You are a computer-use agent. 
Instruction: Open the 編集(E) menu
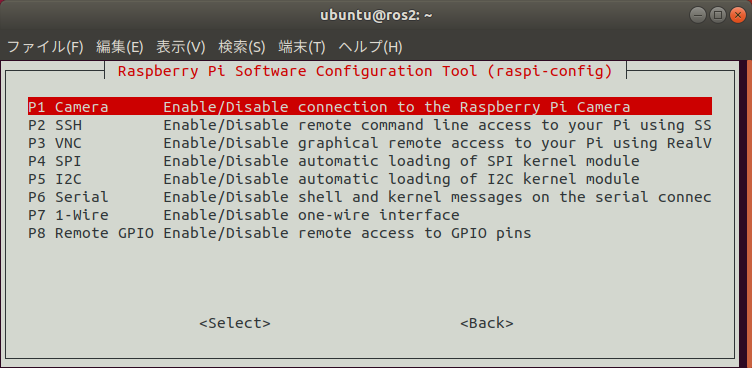click(x=119, y=47)
